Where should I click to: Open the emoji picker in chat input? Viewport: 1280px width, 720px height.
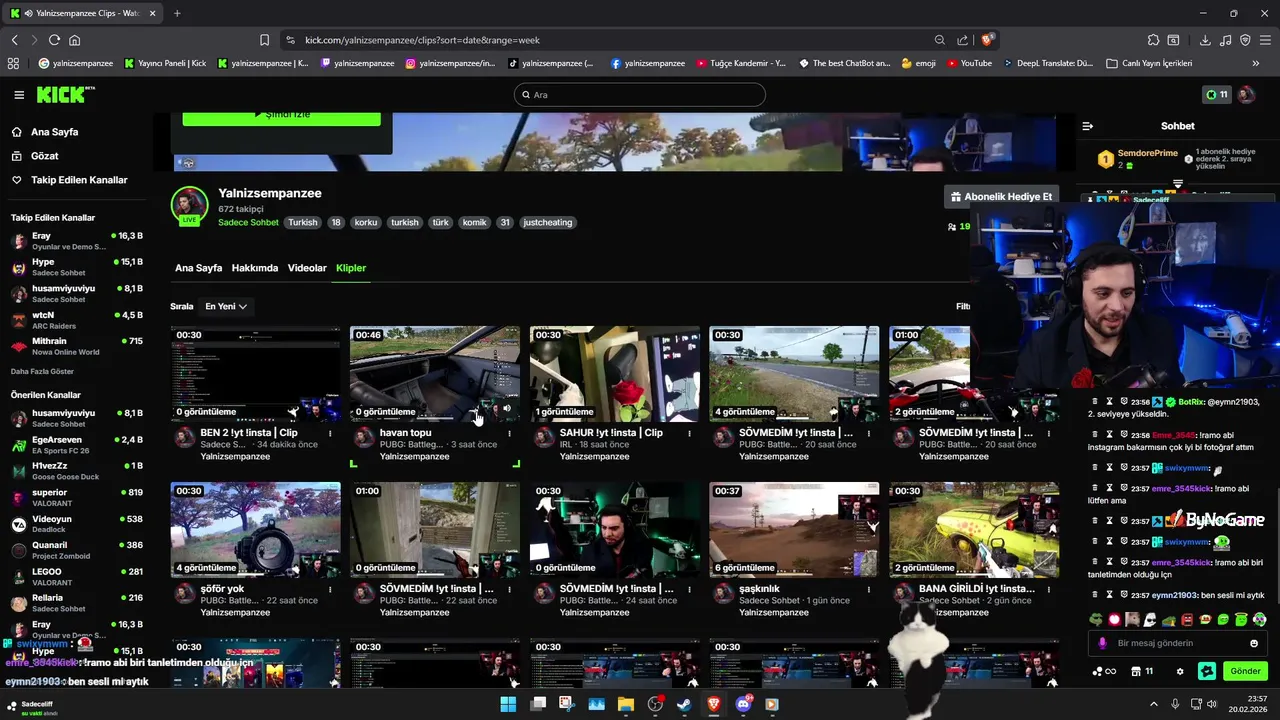pyautogui.click(x=1254, y=643)
